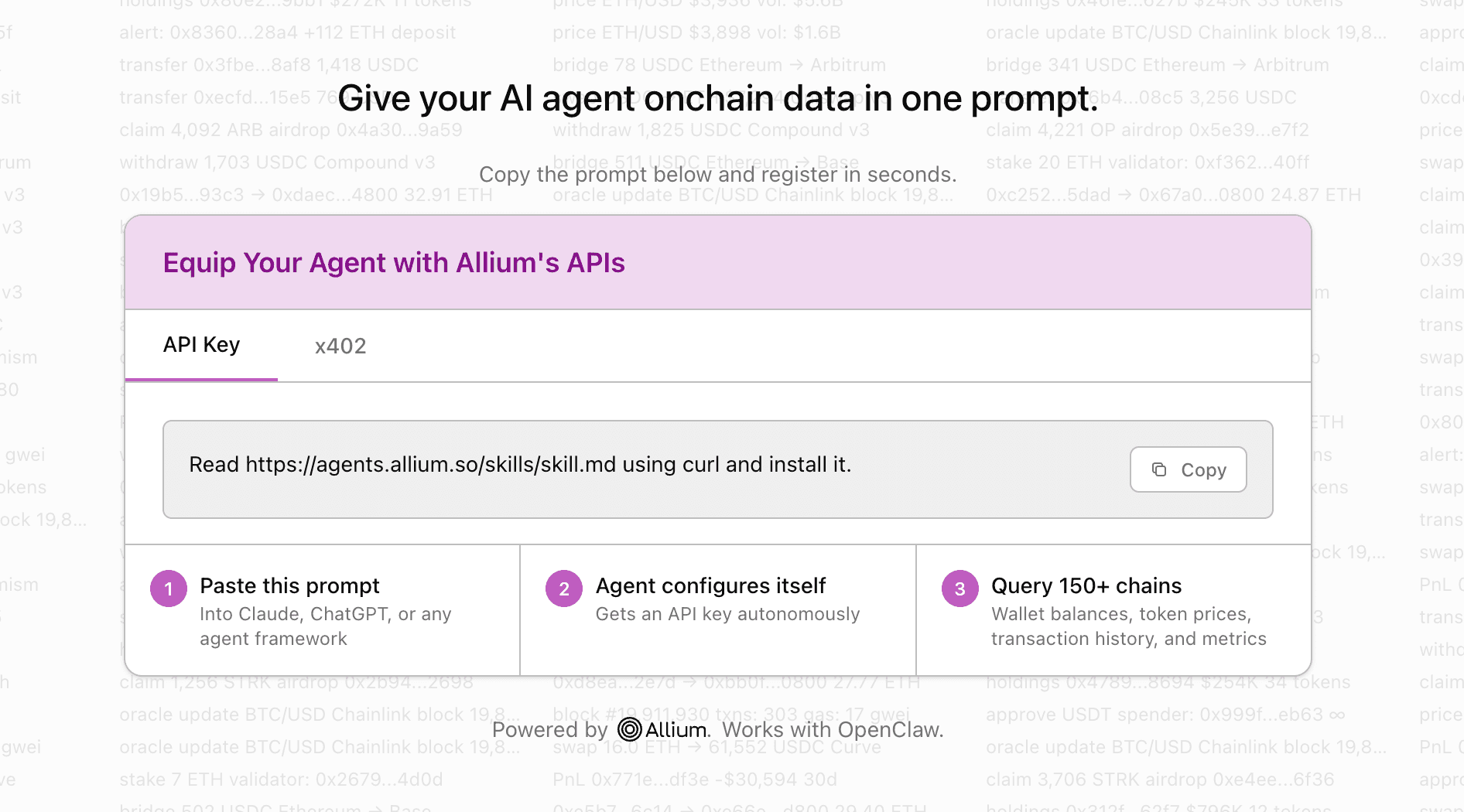The image size is (1464, 812).
Task: Click the number 1 step badge
Action: coord(169,589)
